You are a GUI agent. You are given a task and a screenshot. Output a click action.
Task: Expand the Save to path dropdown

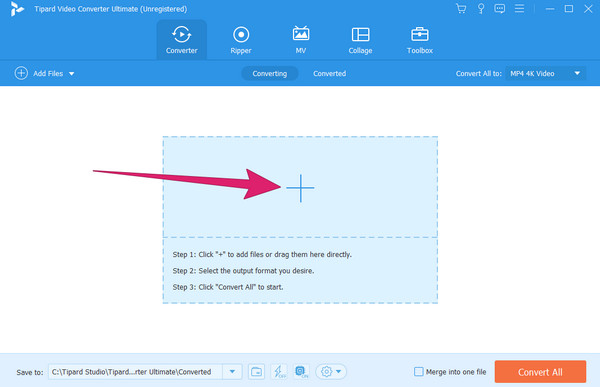[232, 372]
